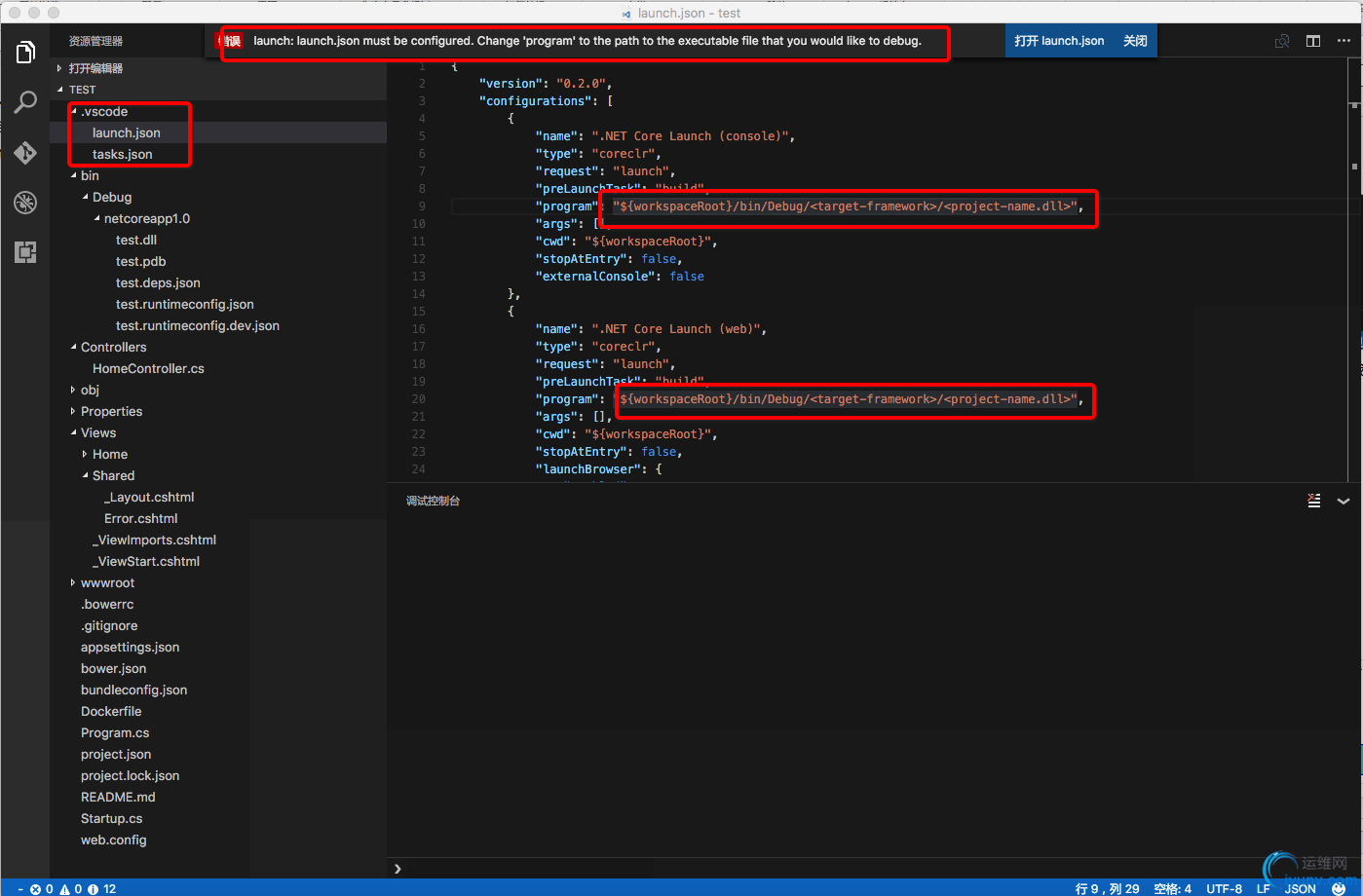1363x896 pixels.
Task: Open tasks.json in the file tree
Action: [x=122, y=155]
